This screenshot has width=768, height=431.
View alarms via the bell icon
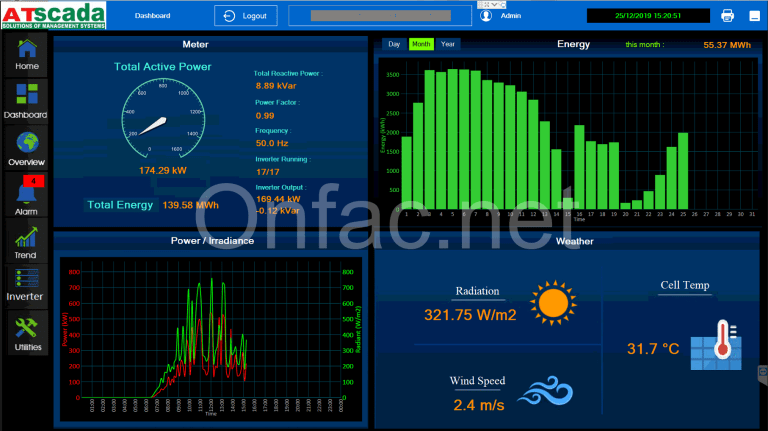tap(27, 193)
